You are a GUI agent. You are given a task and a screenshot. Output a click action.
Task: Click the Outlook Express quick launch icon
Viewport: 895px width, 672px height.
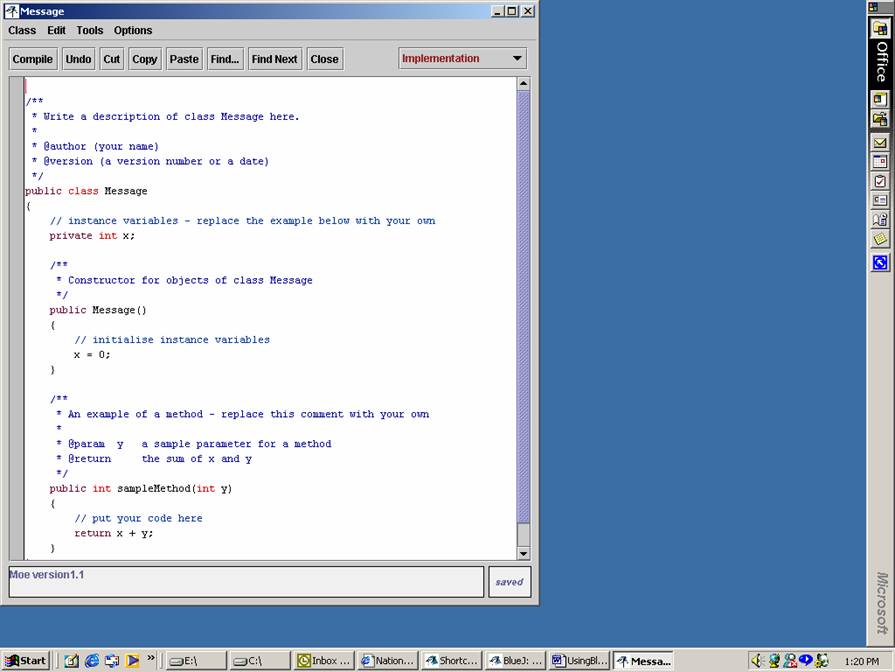[112, 661]
